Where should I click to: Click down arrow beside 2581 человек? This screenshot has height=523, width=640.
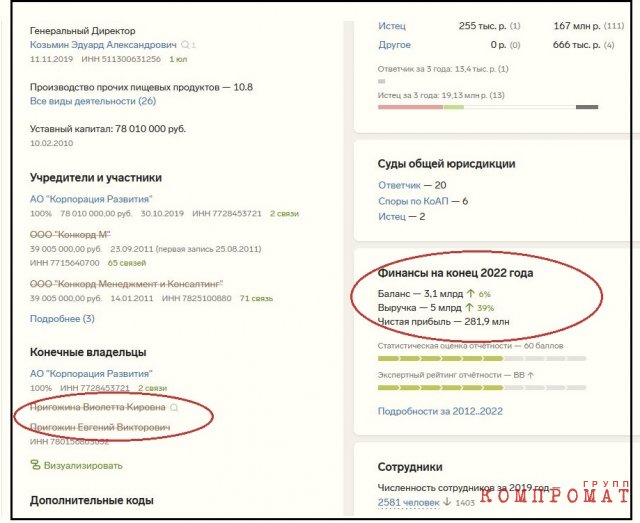tap(447, 502)
